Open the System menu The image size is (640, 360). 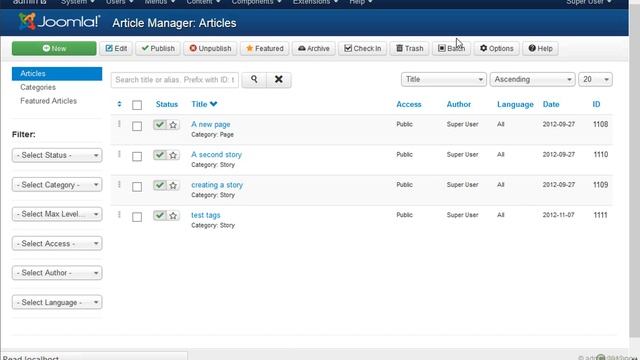pyautogui.click(x=78, y=2)
